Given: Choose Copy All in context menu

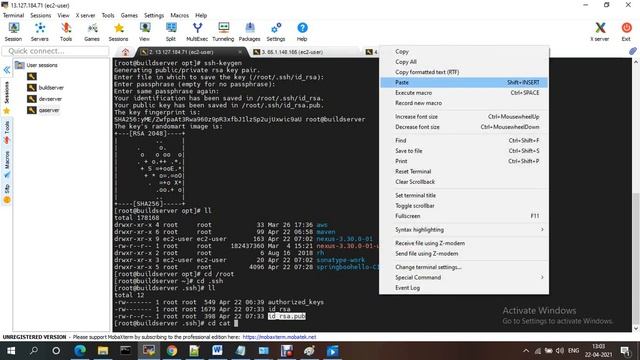Looking at the screenshot, I should [x=464, y=62].
